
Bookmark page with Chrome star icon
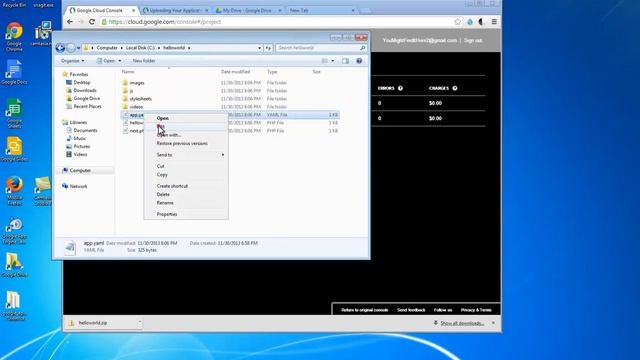point(458,22)
